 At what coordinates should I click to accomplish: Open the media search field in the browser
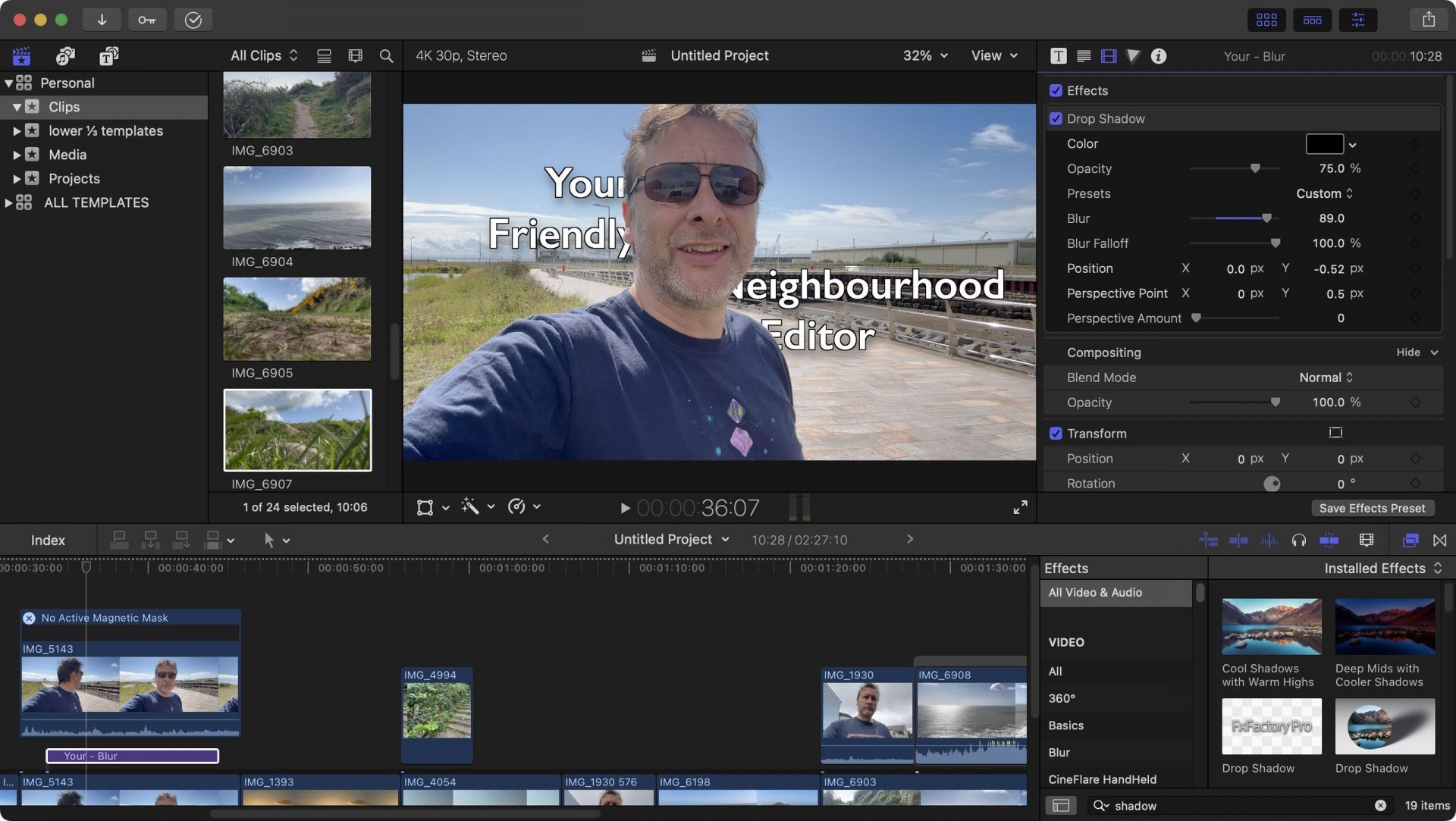point(385,55)
